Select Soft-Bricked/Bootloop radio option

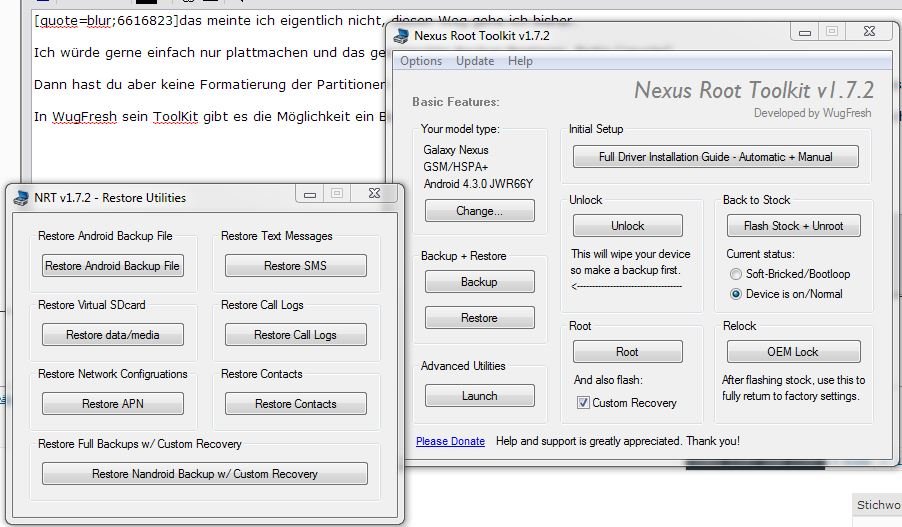[x=736, y=274]
